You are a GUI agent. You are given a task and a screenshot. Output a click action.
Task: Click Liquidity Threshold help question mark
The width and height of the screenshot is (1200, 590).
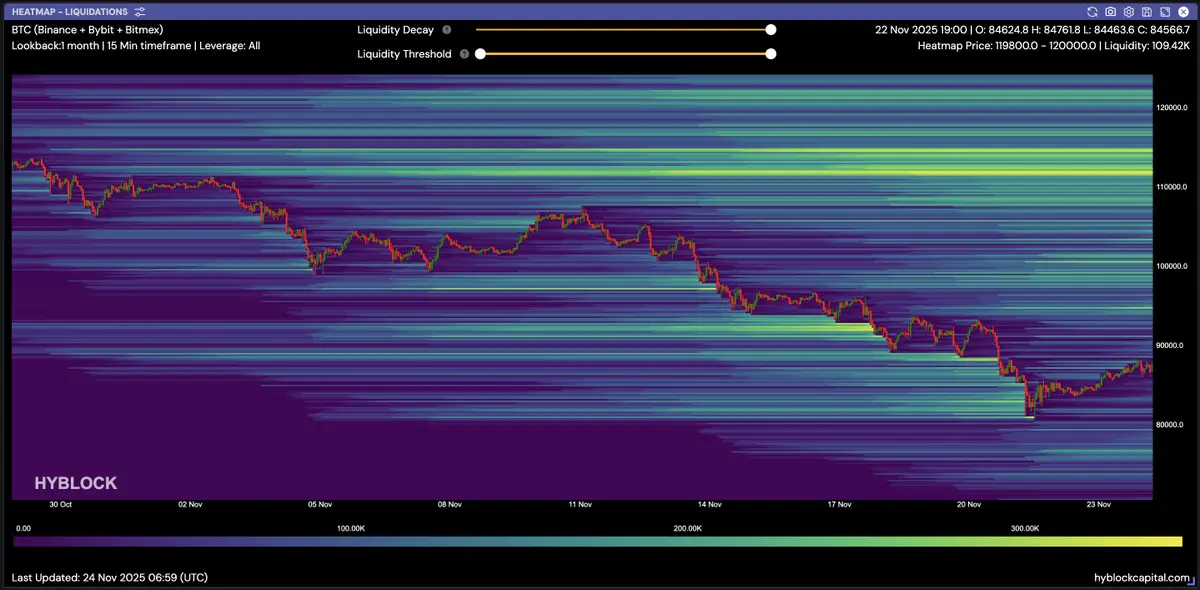point(464,54)
